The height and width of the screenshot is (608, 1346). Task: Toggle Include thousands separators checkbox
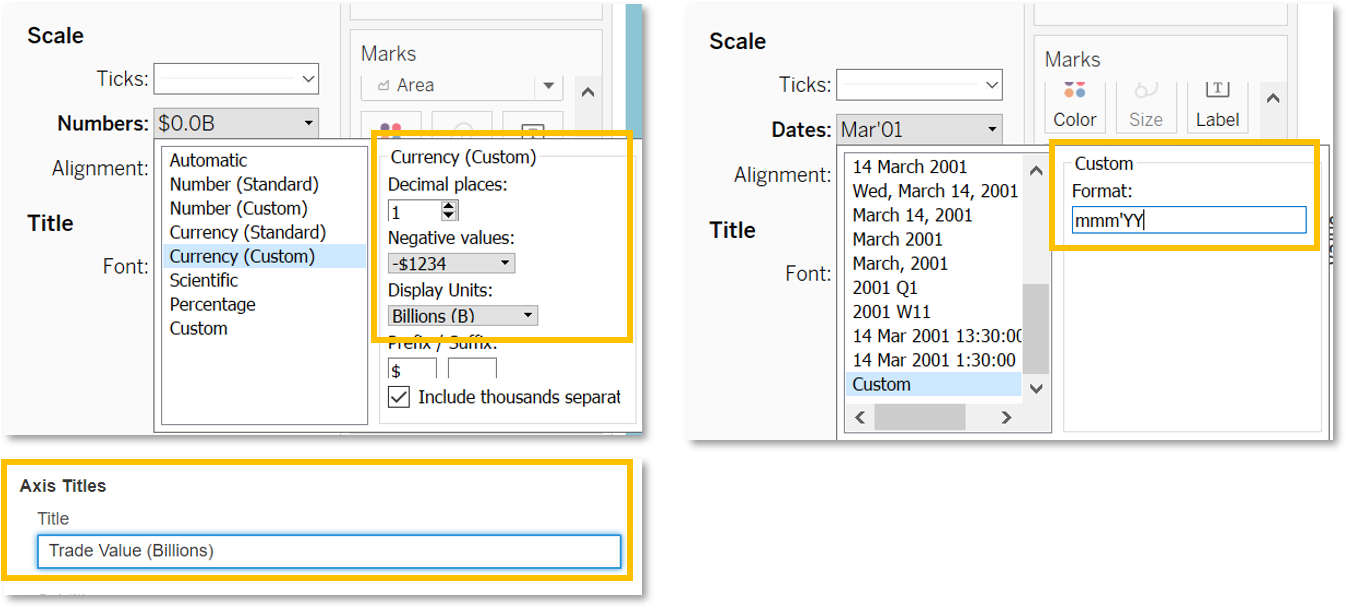click(399, 397)
